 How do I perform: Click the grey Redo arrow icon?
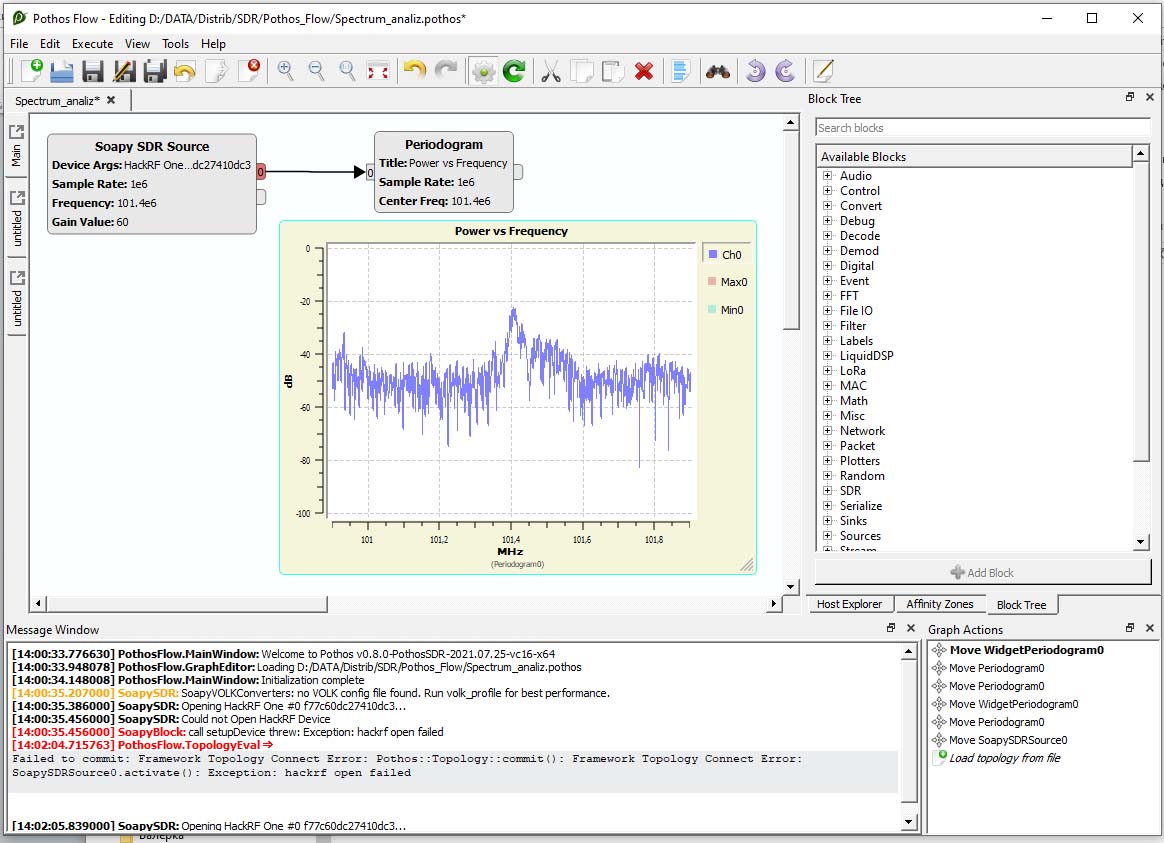click(446, 70)
